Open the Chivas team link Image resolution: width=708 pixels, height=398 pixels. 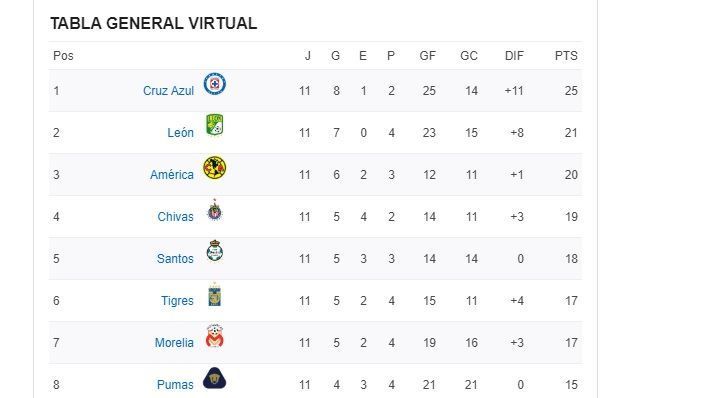coord(175,217)
